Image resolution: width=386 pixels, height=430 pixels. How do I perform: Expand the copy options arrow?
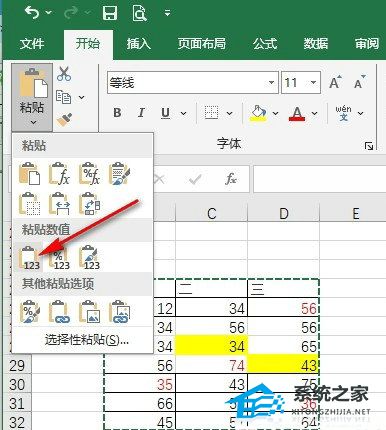point(82,97)
